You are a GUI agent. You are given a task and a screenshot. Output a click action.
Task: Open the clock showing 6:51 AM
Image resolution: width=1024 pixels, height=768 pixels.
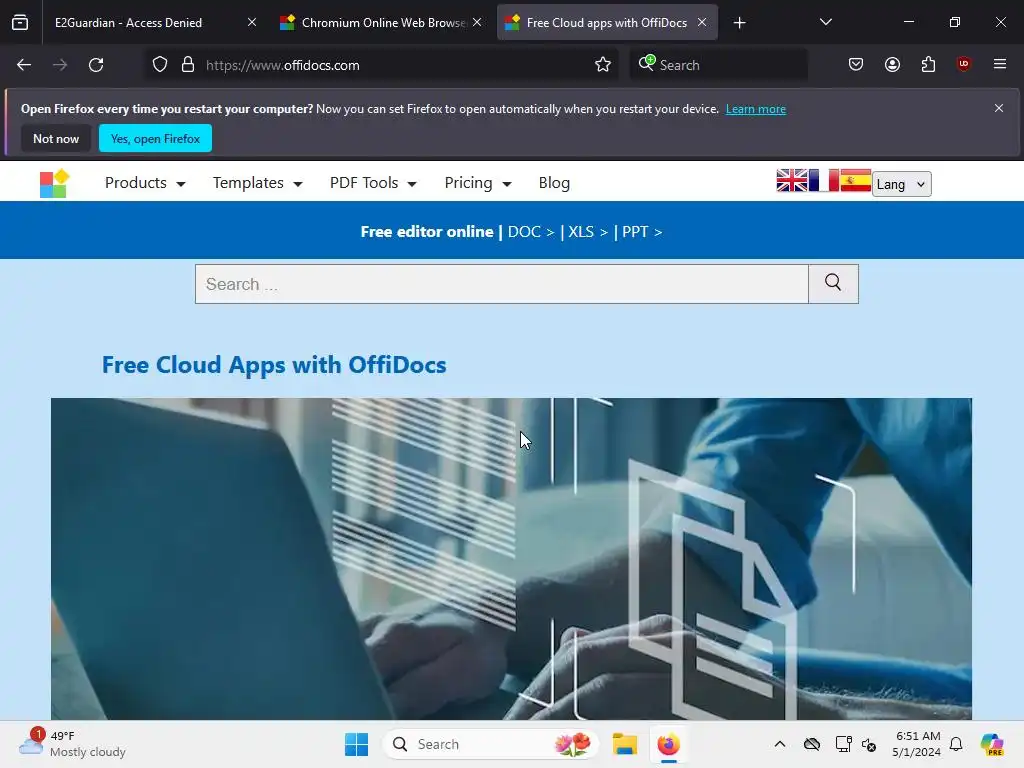pos(917,744)
